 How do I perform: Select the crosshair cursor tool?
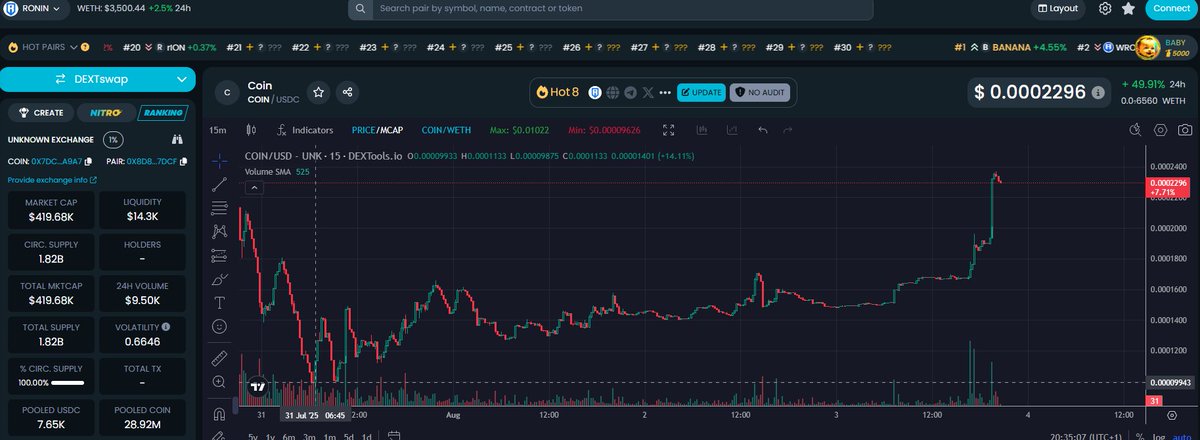point(220,161)
